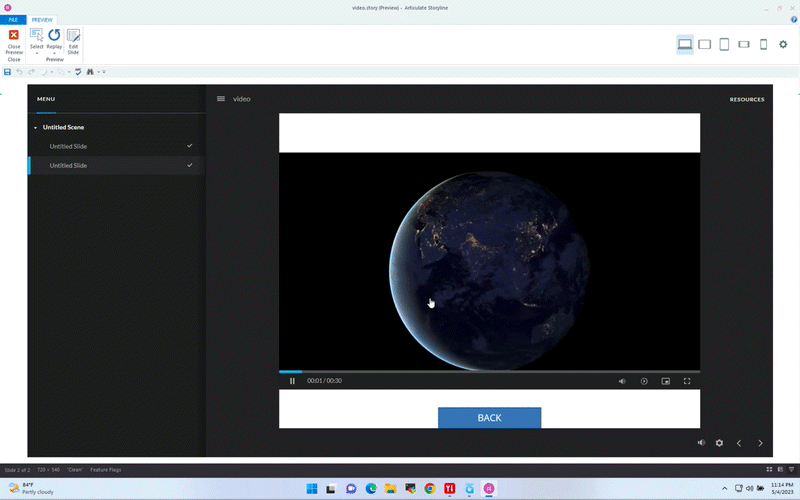Switch to phone portrait preview
The height and width of the screenshot is (500, 800).
[763, 44]
